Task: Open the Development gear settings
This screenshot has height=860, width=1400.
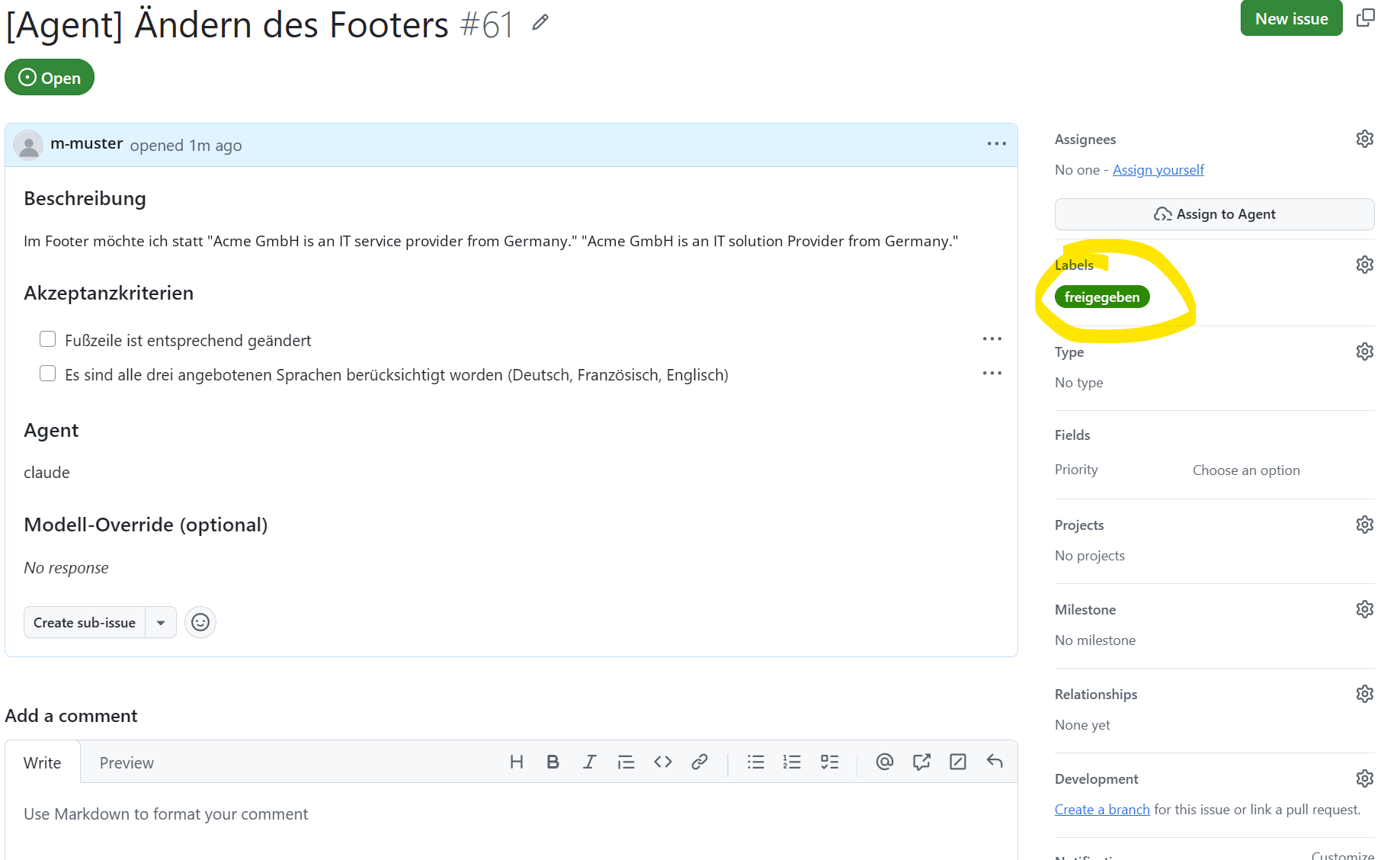Action: point(1365,778)
